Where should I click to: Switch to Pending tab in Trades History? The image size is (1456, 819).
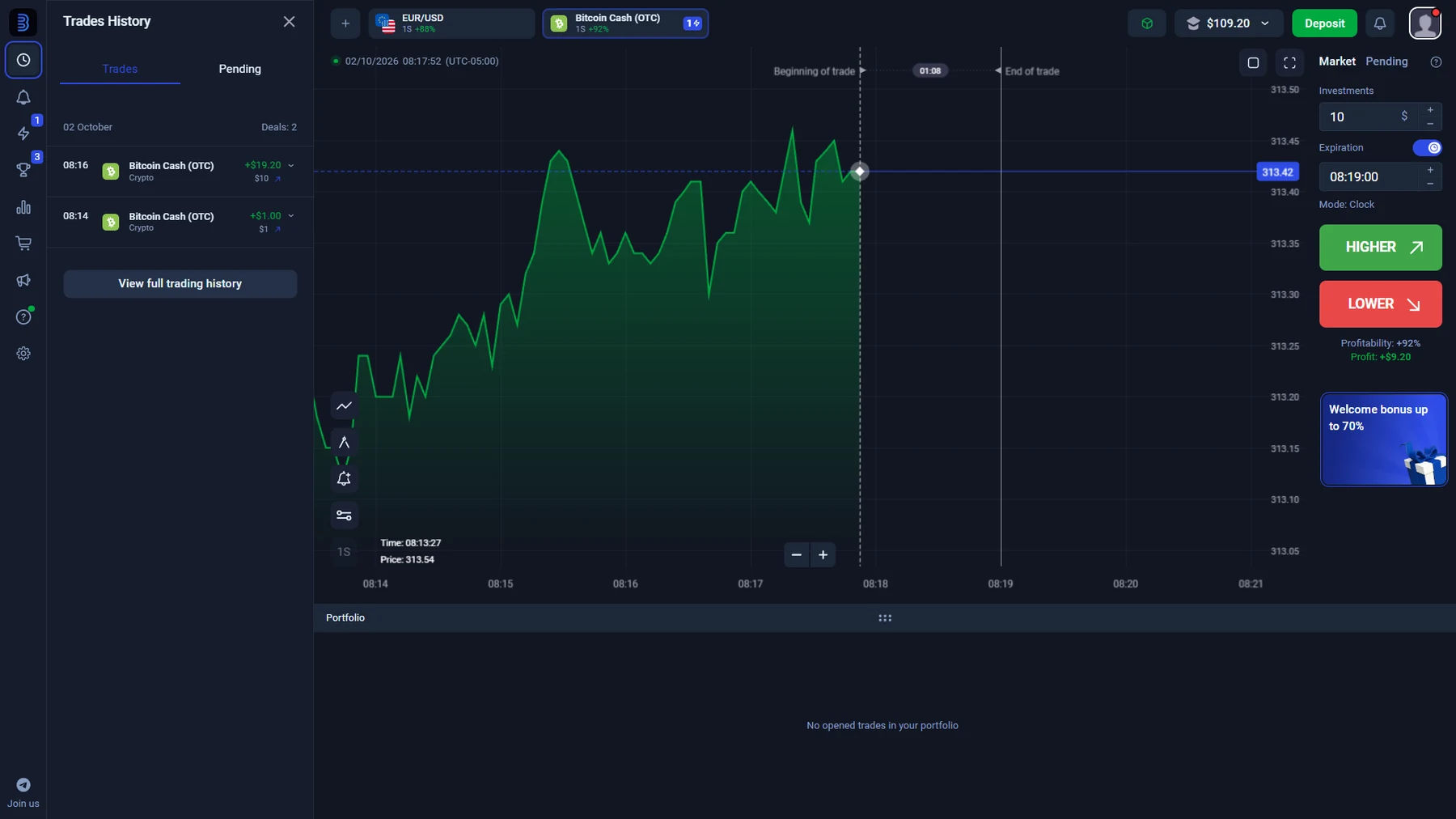point(240,69)
